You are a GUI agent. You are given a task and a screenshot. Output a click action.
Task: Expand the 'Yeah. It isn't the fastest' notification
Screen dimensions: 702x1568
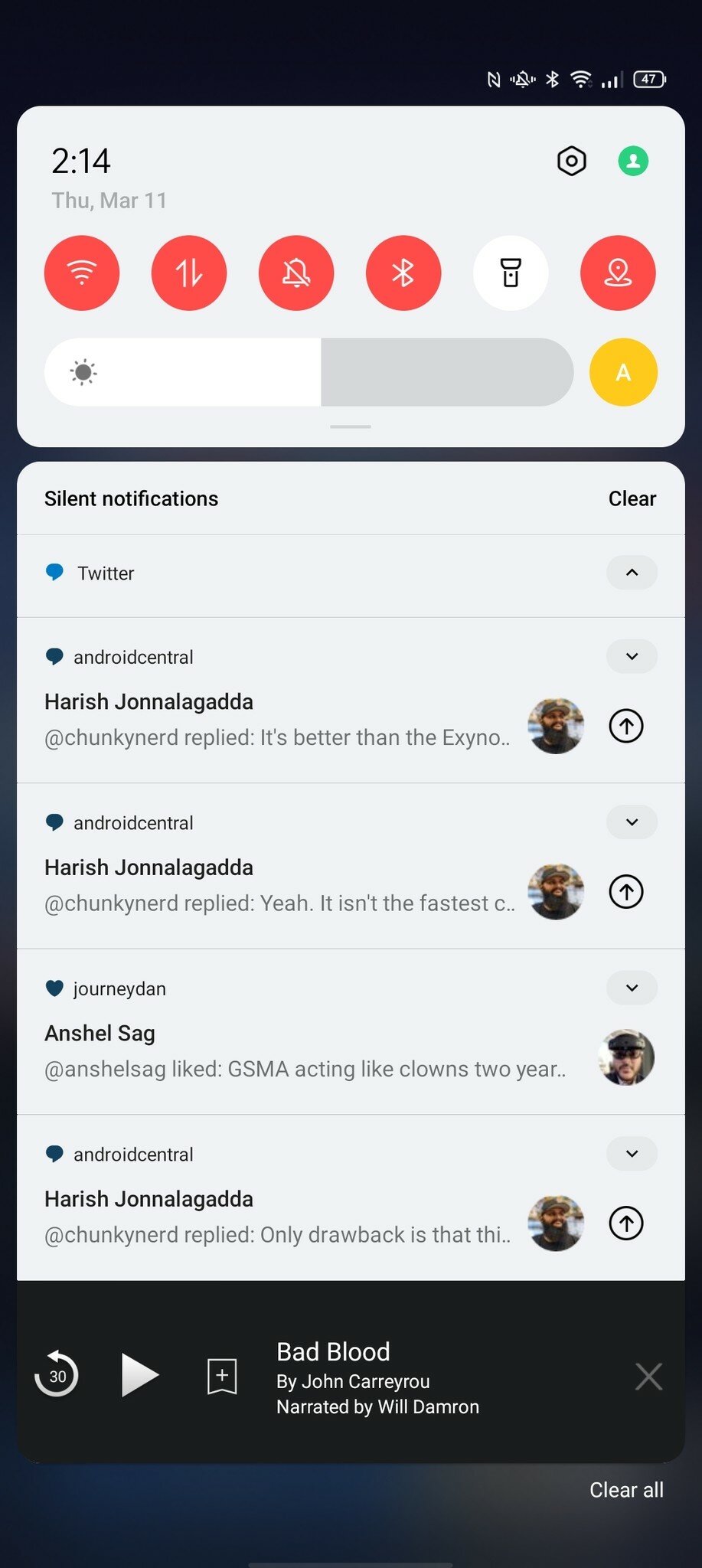pos(632,822)
